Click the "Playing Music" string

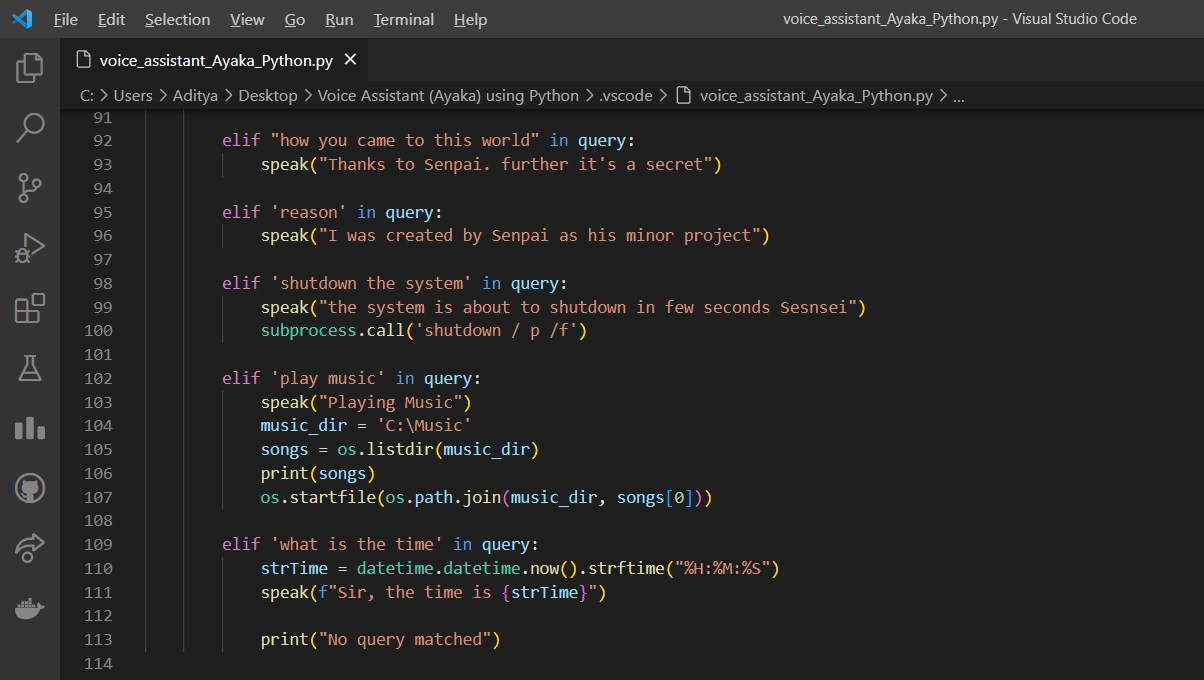click(x=391, y=403)
